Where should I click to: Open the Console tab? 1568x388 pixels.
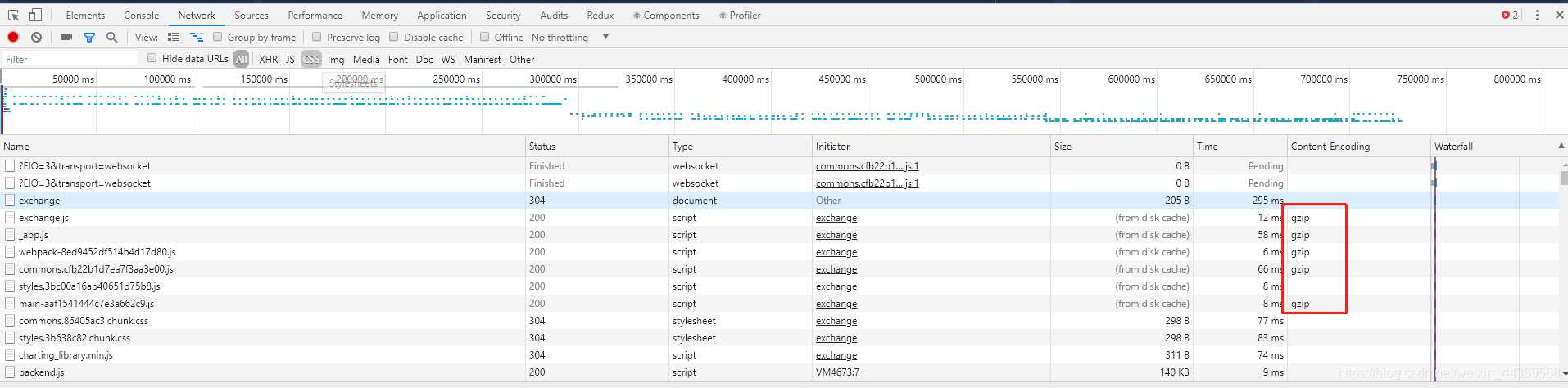(x=142, y=15)
